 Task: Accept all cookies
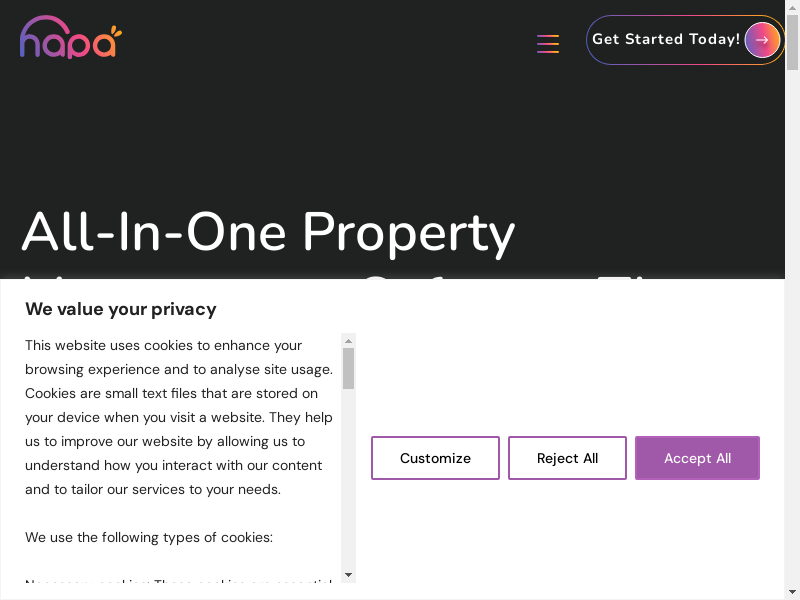click(x=697, y=458)
